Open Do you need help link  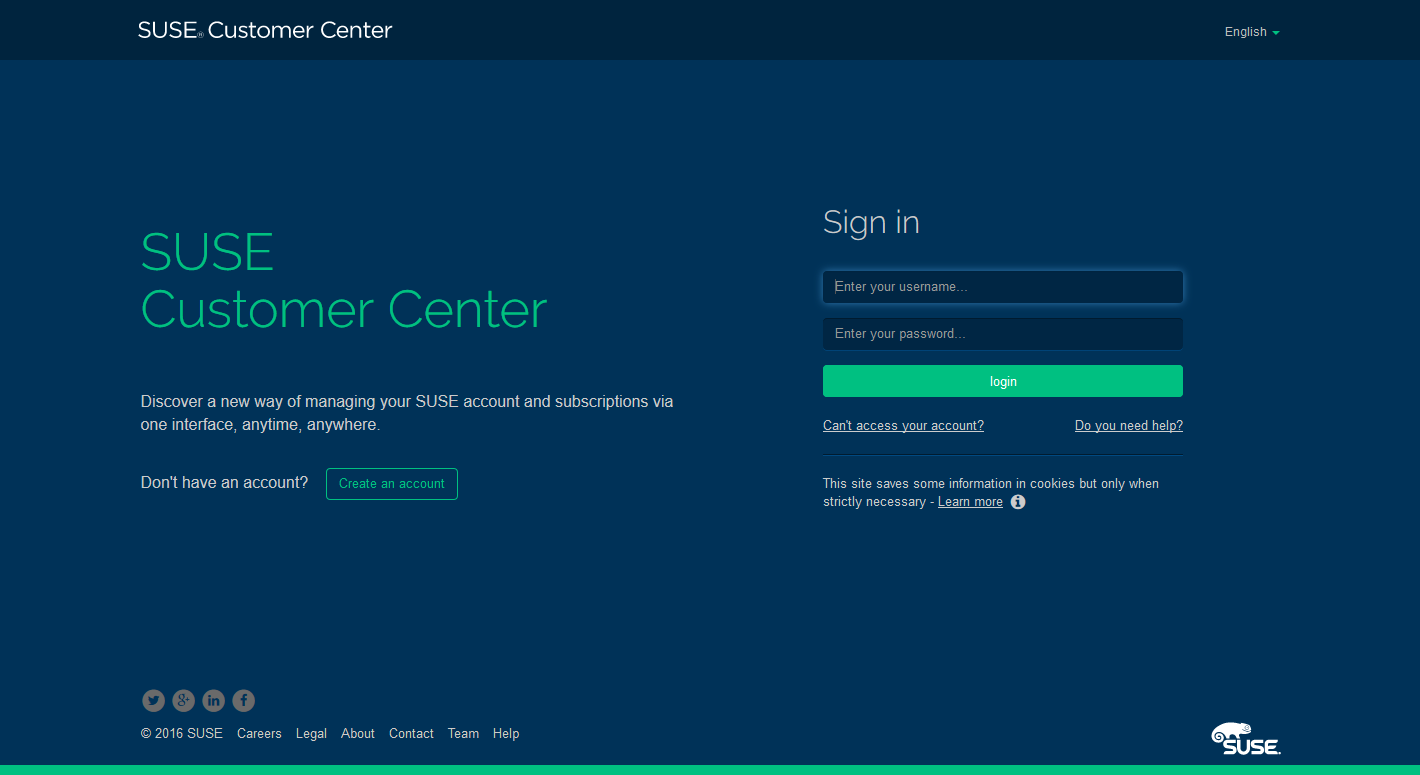[x=1129, y=426]
